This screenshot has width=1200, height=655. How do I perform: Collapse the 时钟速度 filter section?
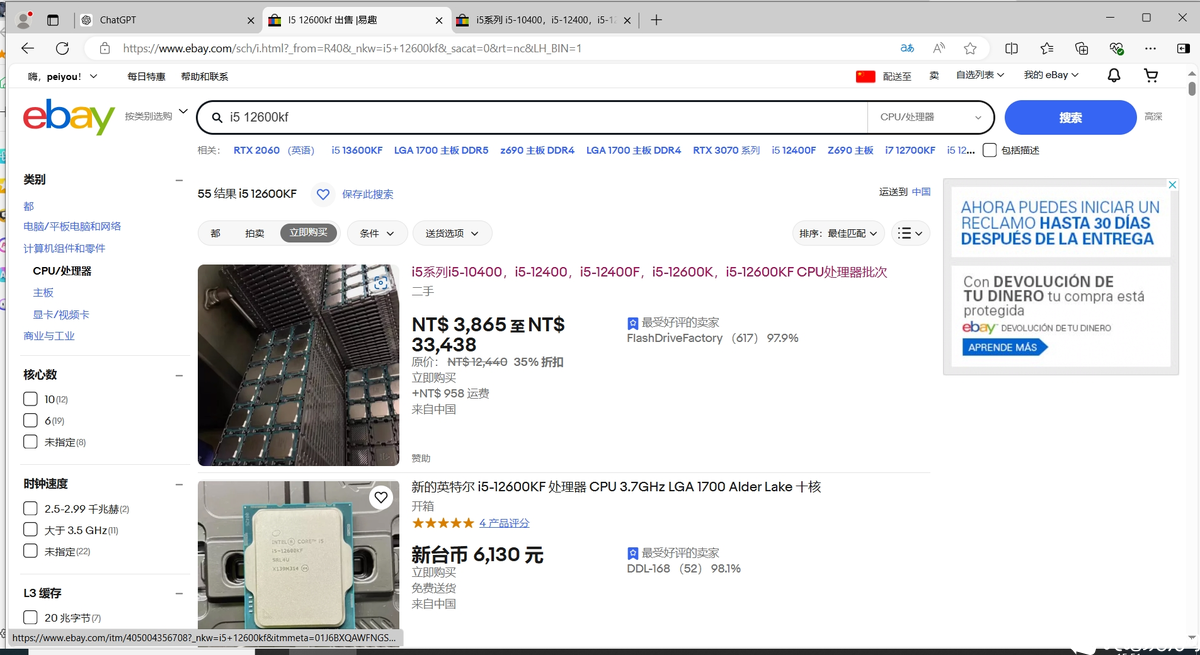tap(179, 484)
